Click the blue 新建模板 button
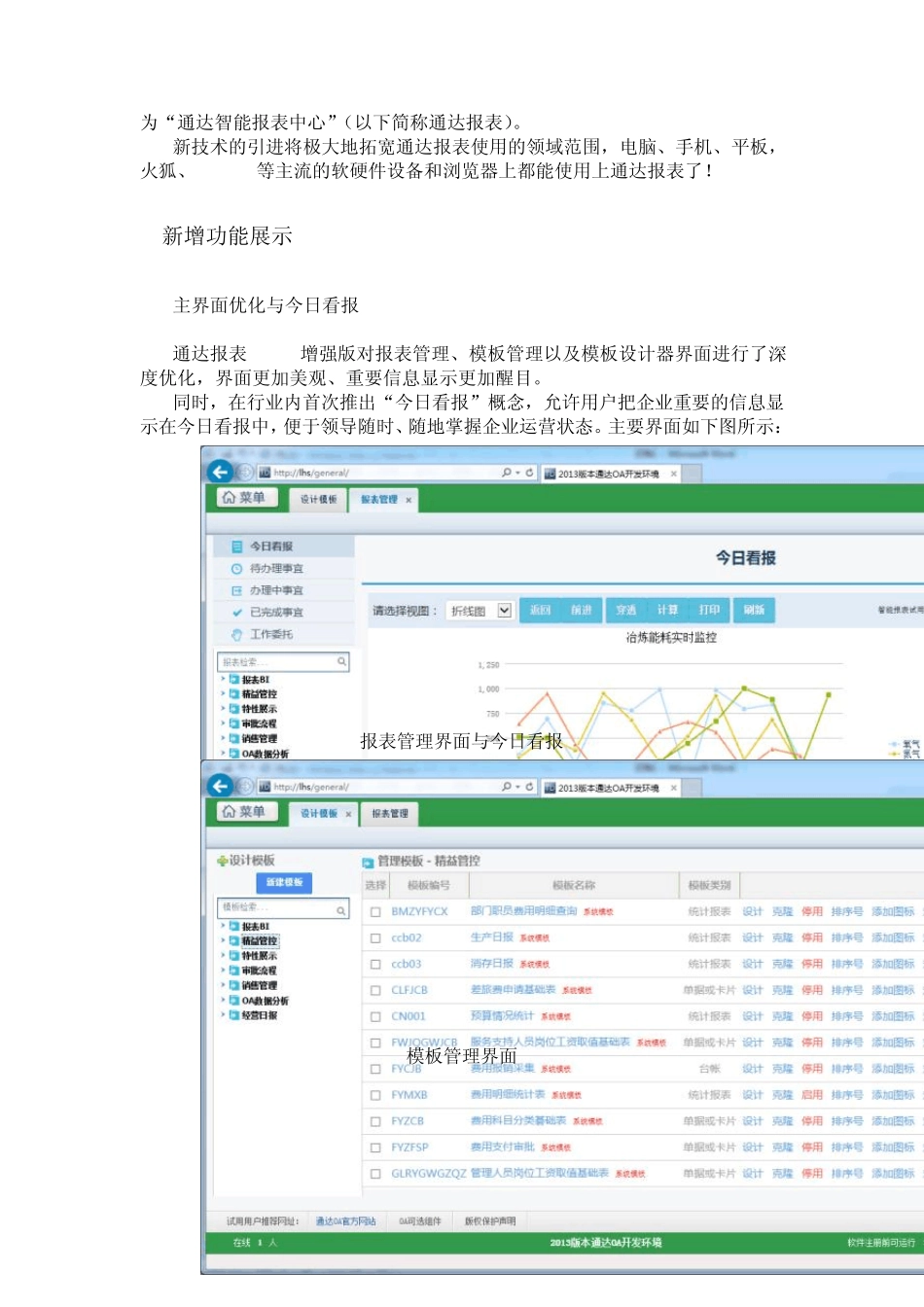The width and height of the screenshot is (924, 1307). coord(285,882)
